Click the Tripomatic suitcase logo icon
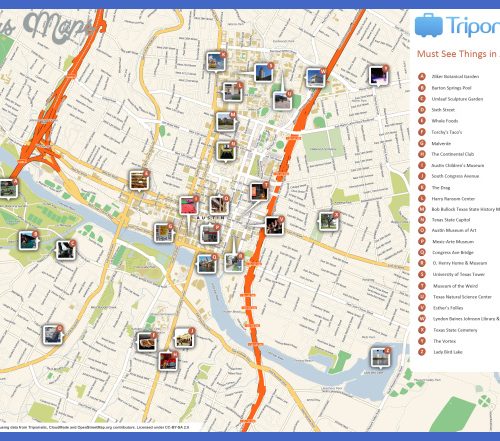The image size is (500, 441). [429, 25]
